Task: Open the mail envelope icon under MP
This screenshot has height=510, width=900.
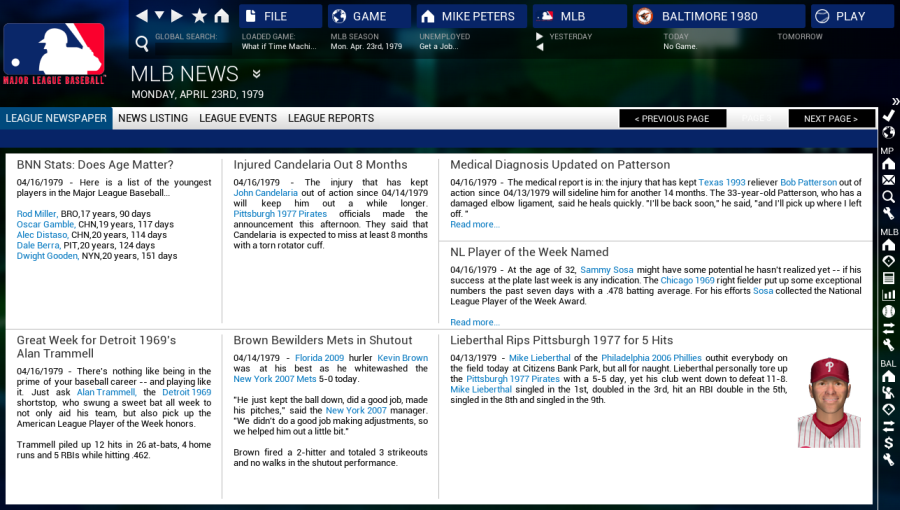Action: point(888,180)
